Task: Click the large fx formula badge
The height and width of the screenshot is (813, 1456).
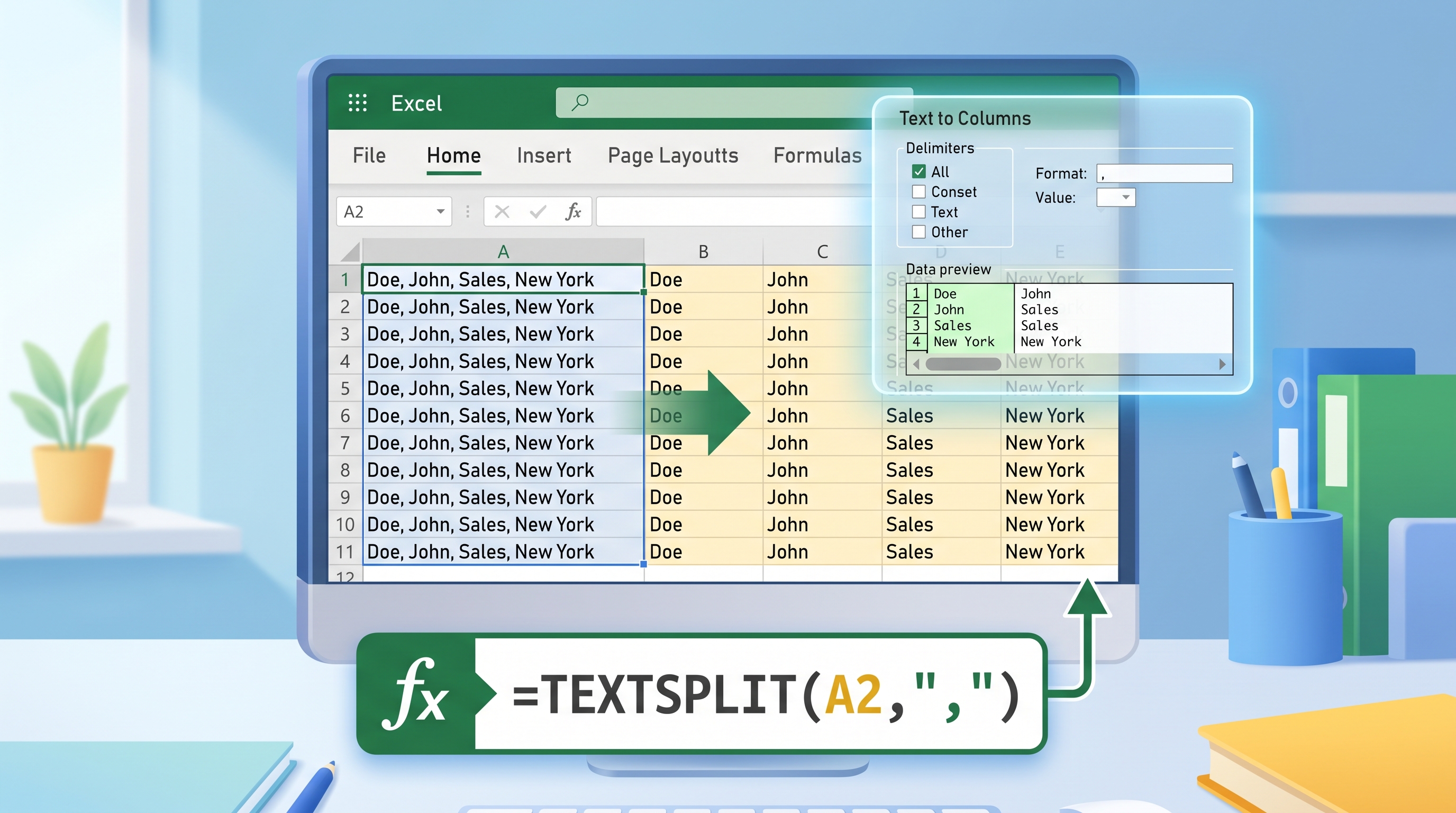Action: coord(416,695)
